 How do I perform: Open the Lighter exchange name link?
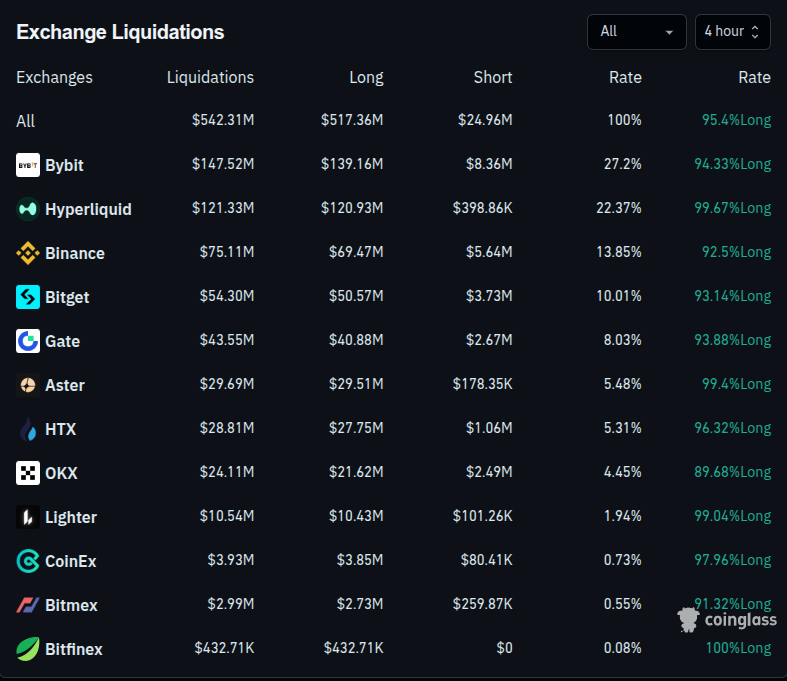point(71,517)
